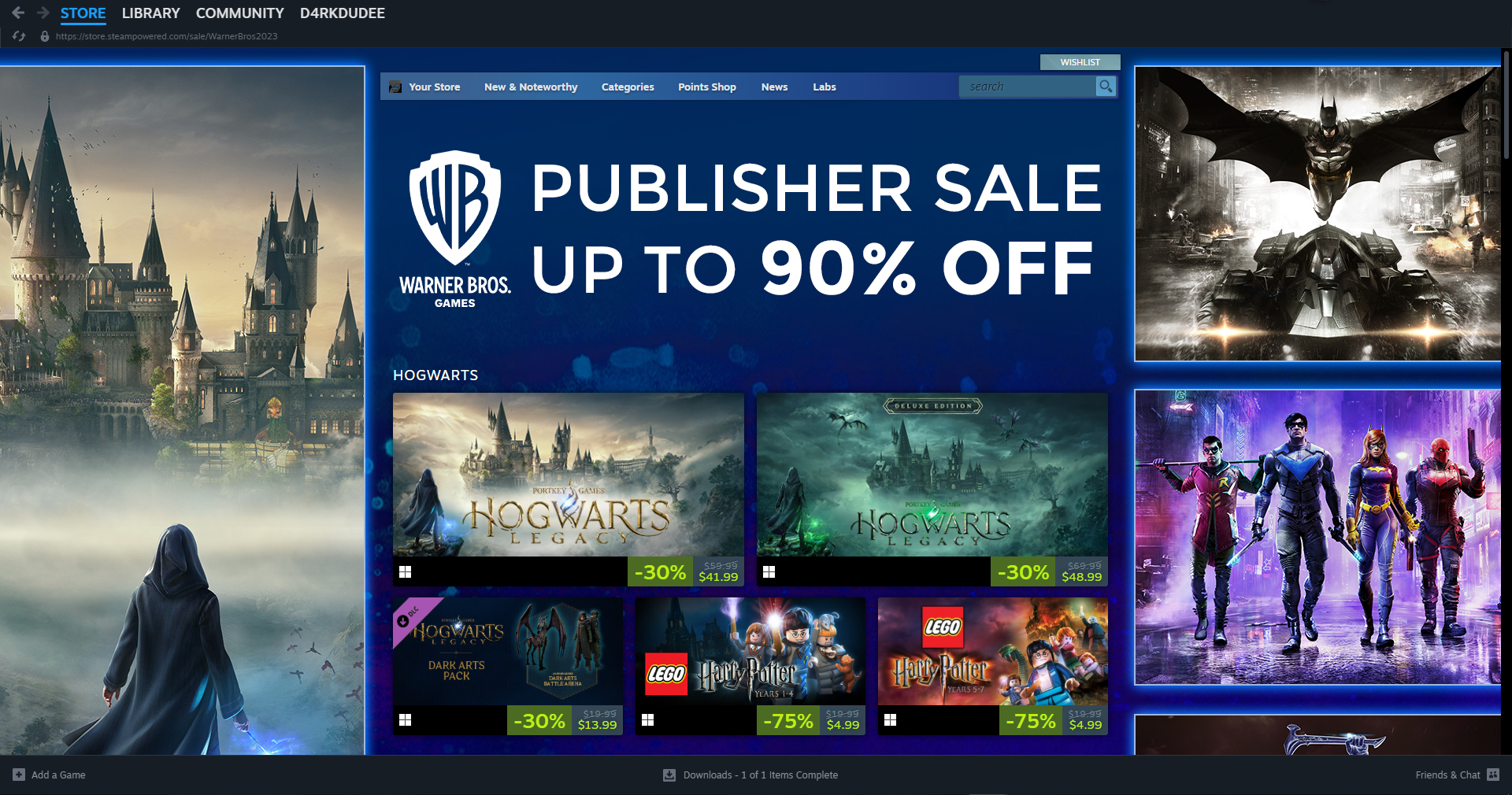
Task: Open the STORE tab
Action: click(x=83, y=13)
